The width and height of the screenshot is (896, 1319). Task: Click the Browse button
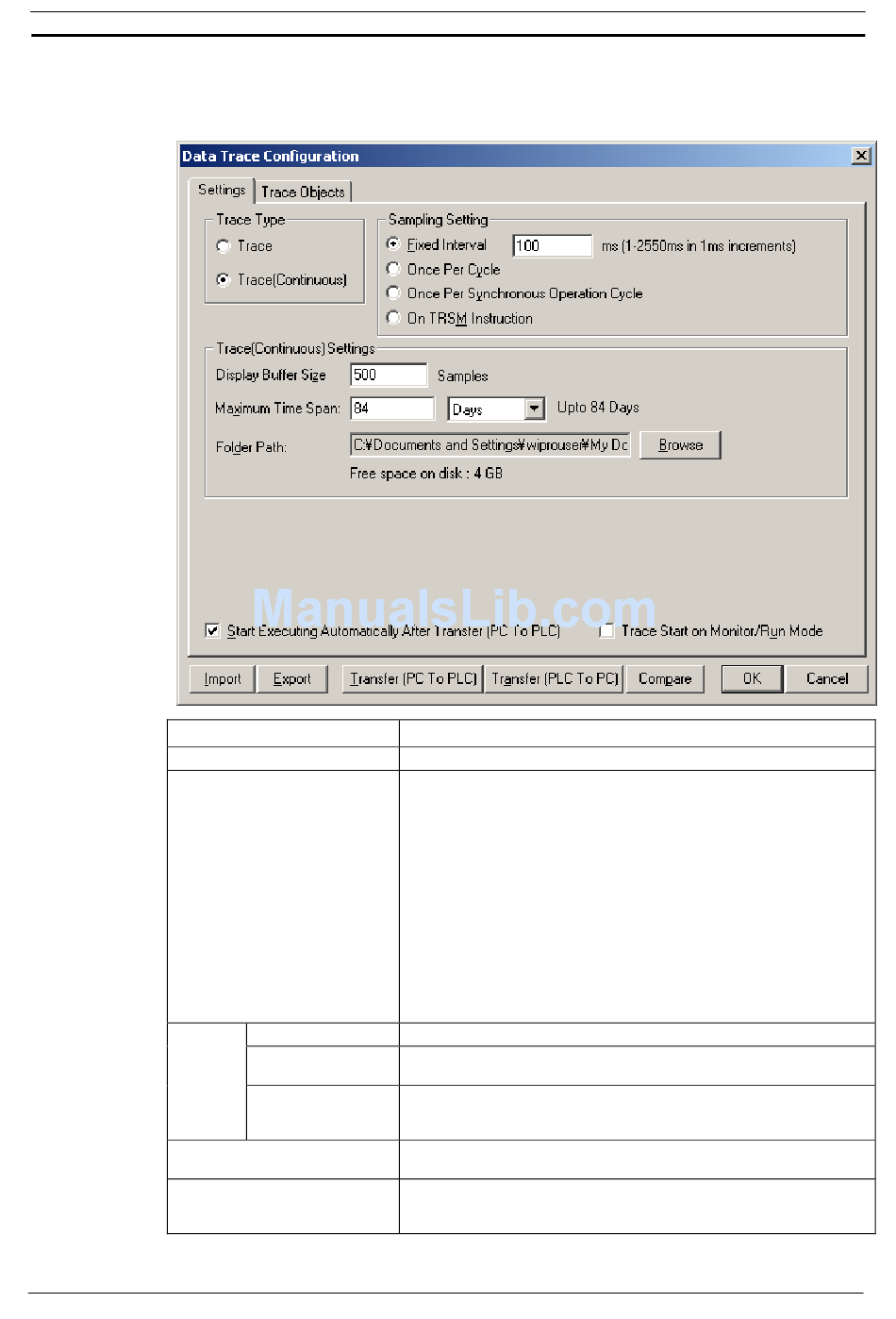click(680, 445)
